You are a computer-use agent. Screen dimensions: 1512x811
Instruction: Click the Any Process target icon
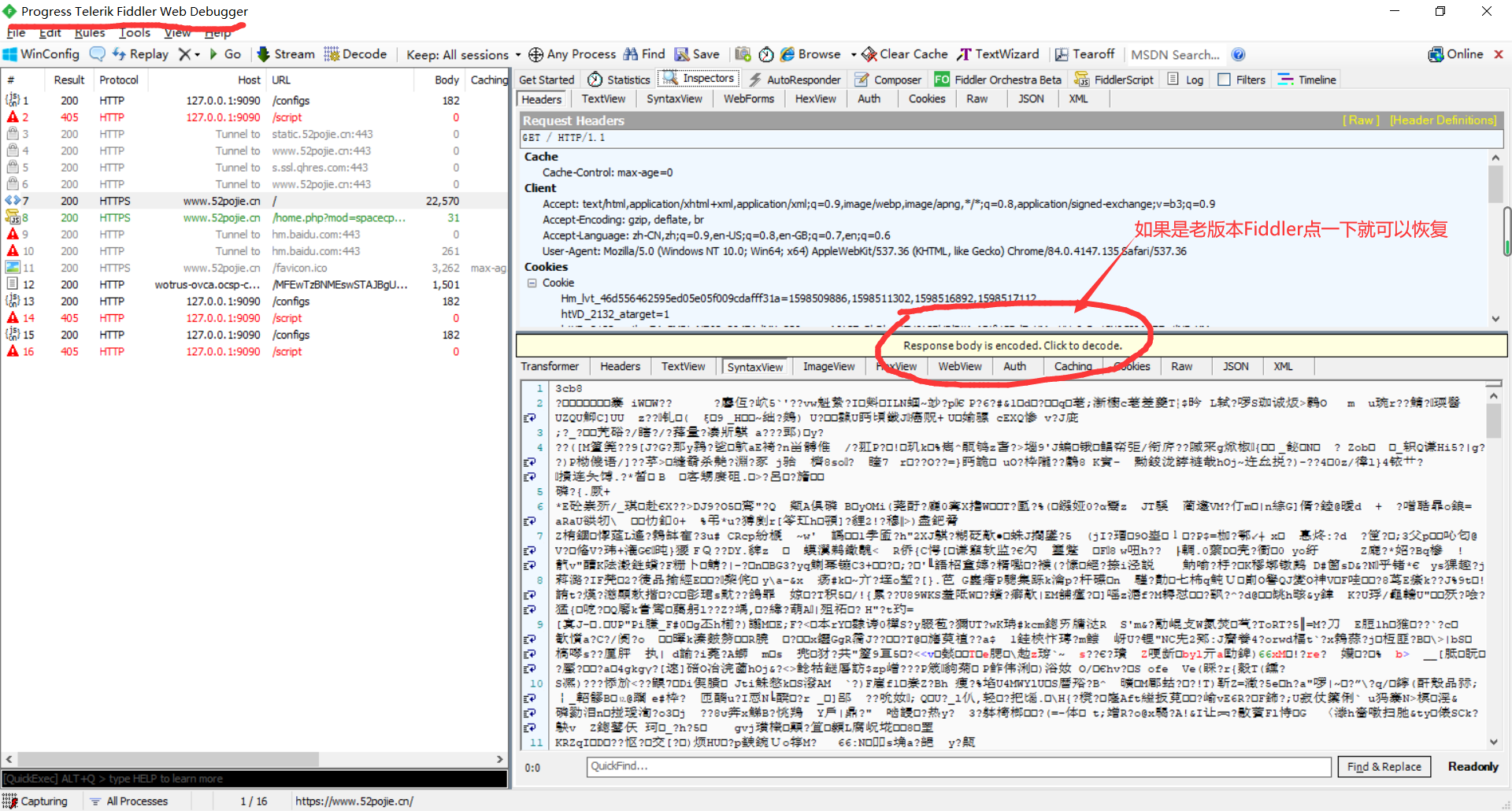click(x=535, y=54)
